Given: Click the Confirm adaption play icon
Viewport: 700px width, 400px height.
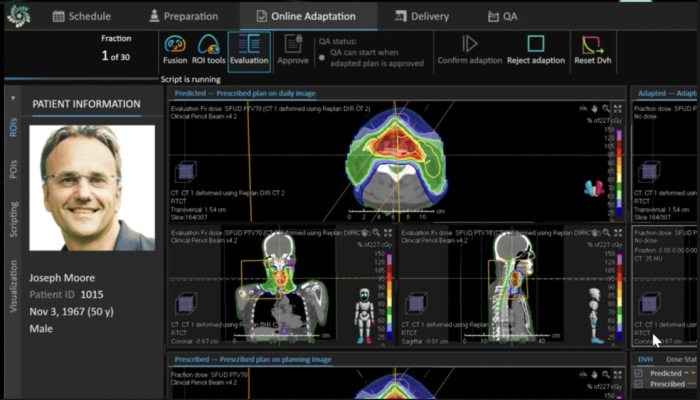Looking at the screenshot, I should (x=470, y=45).
